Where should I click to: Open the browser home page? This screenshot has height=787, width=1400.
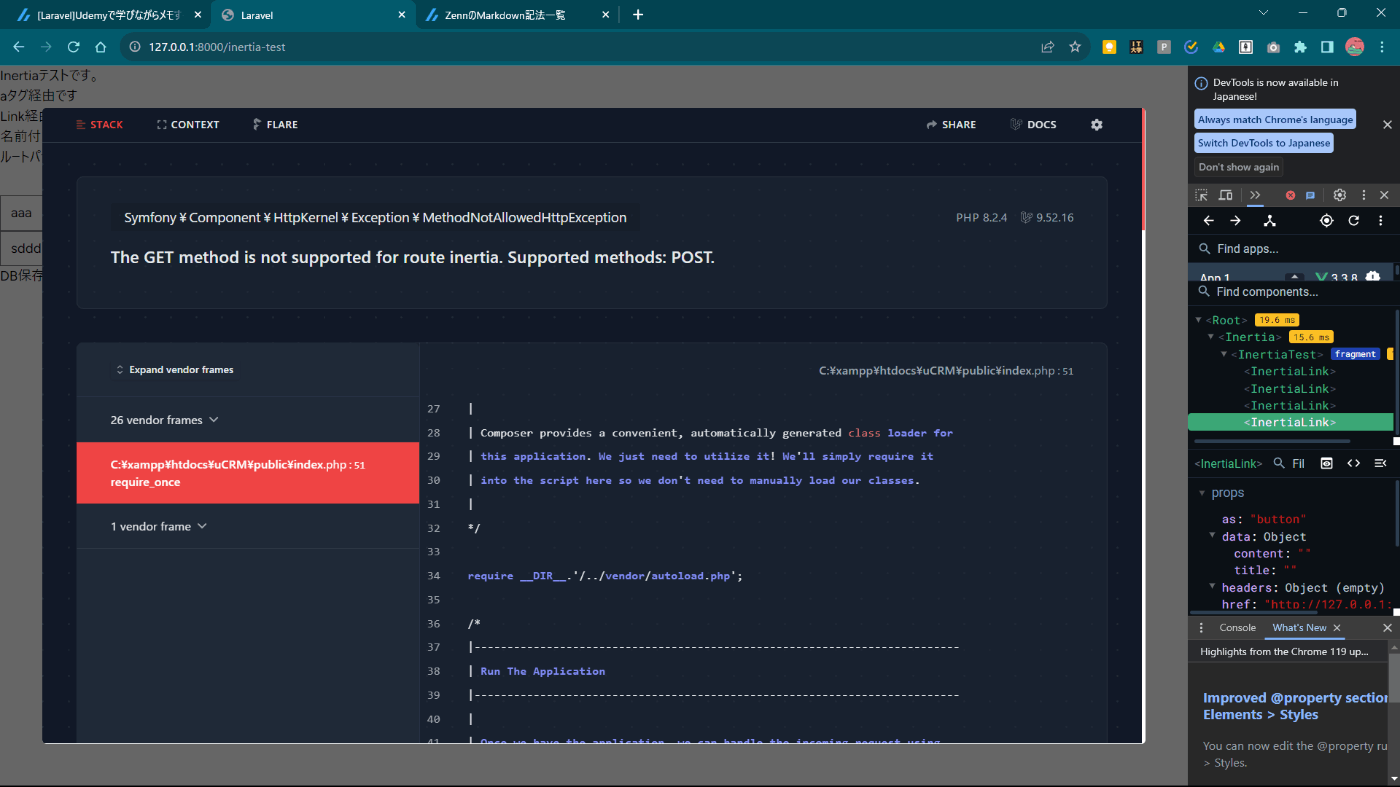point(100,47)
